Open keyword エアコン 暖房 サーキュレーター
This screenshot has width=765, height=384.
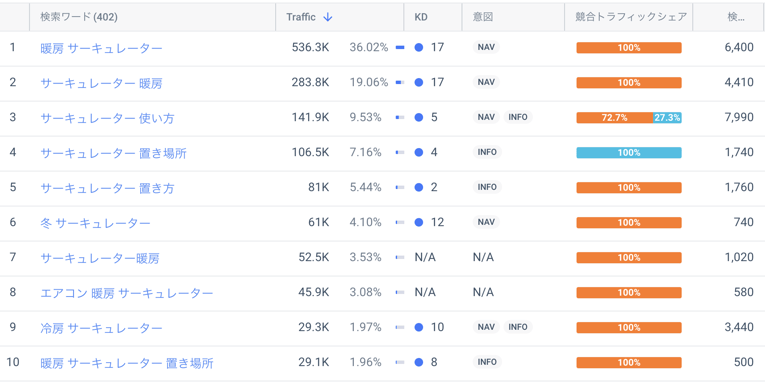(126, 293)
